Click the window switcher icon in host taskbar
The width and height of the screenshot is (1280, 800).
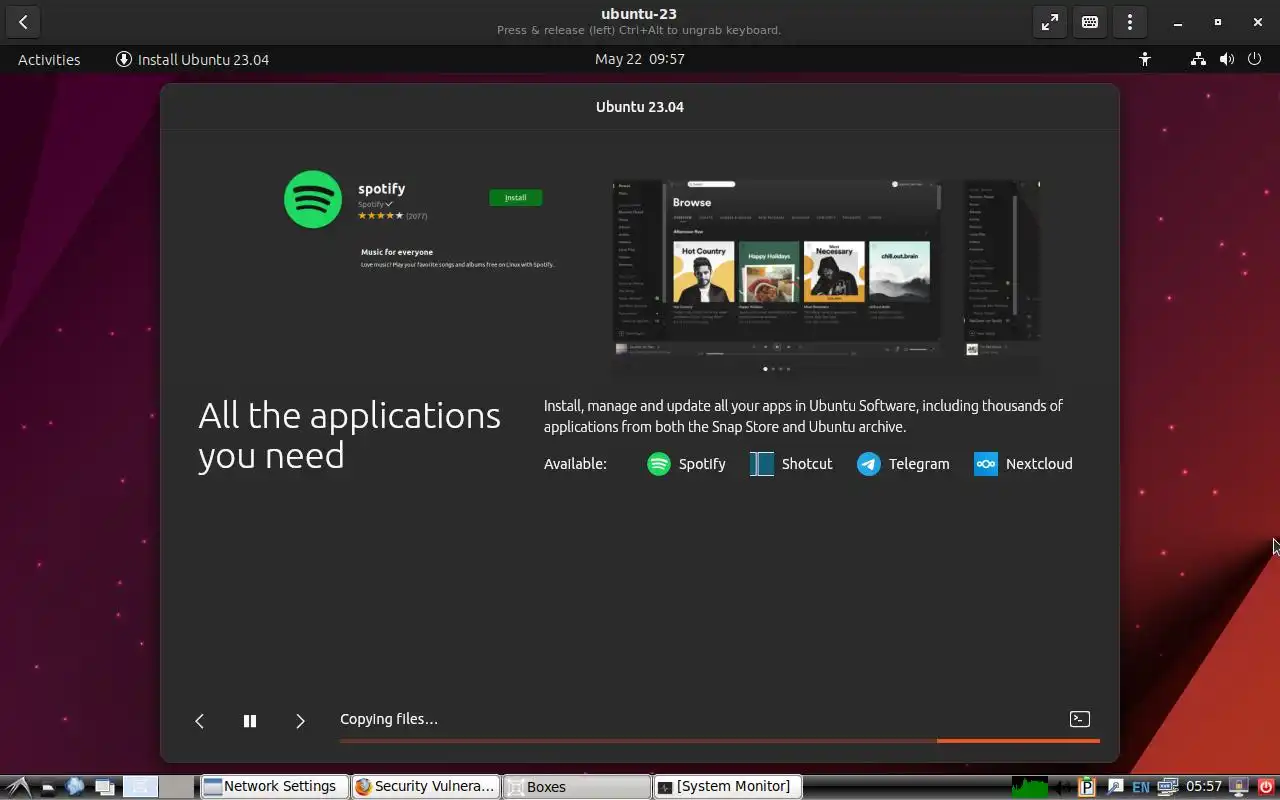[x=103, y=787]
